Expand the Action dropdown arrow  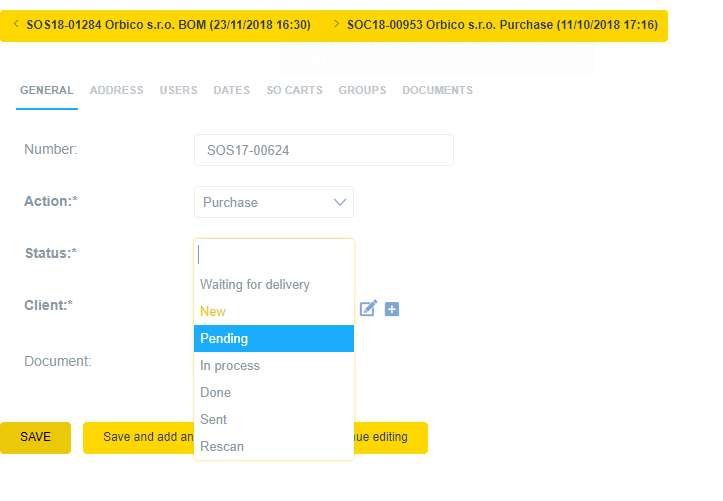tap(340, 202)
